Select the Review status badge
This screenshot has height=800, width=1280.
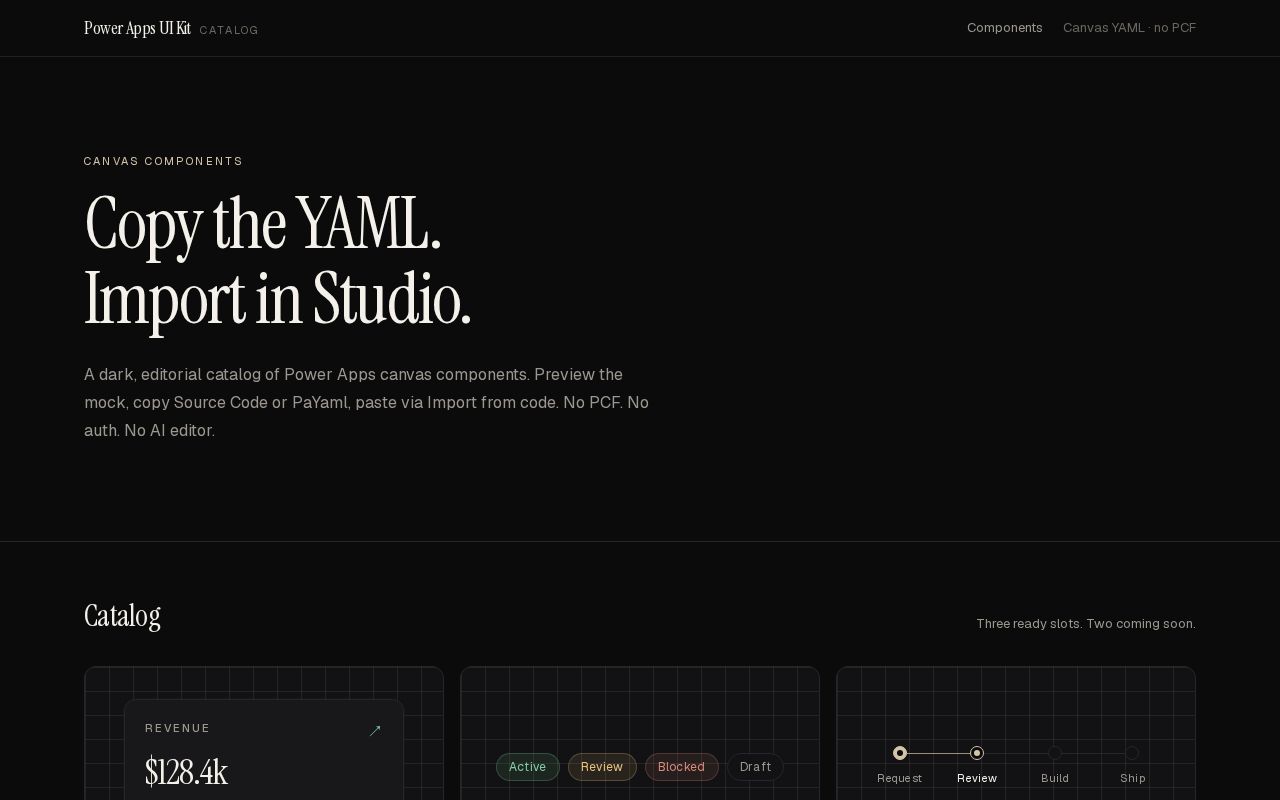[602, 767]
